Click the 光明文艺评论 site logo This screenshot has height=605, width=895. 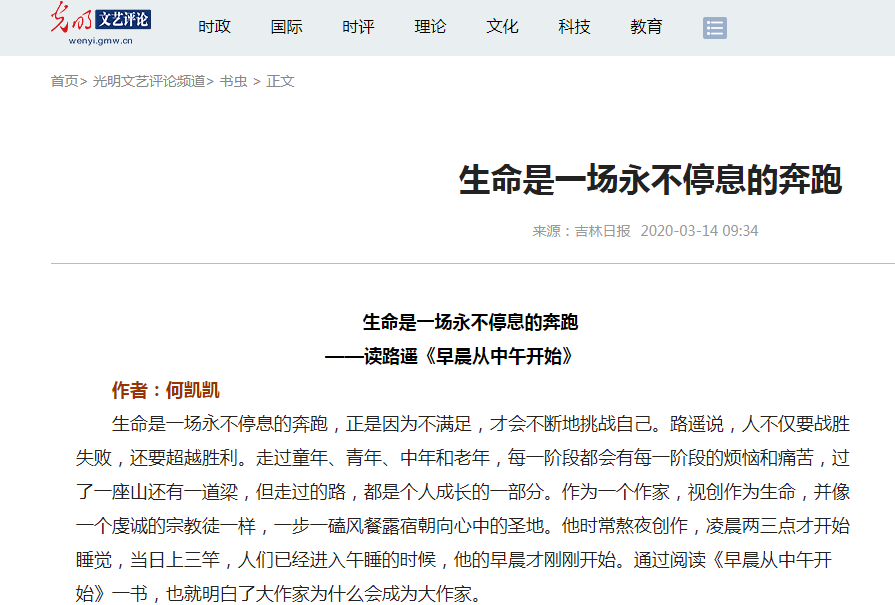tap(100, 23)
